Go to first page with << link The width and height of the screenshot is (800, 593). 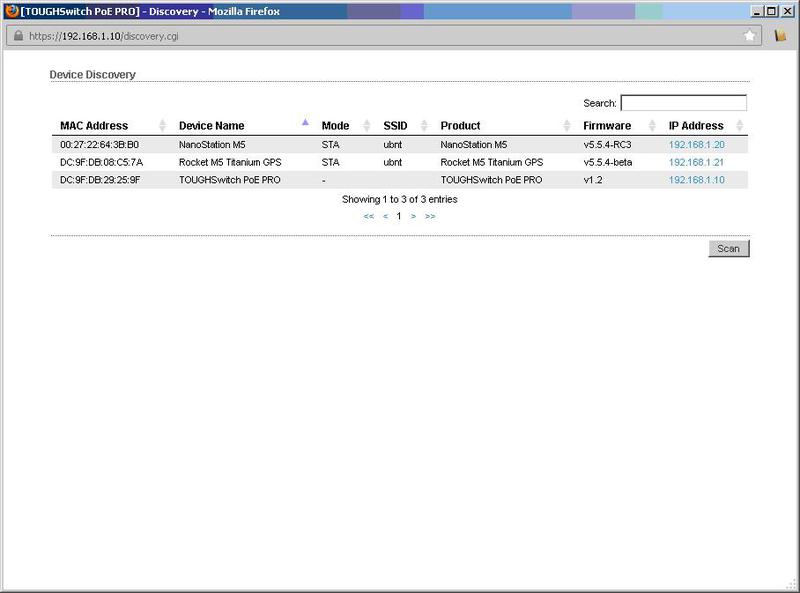point(368,216)
